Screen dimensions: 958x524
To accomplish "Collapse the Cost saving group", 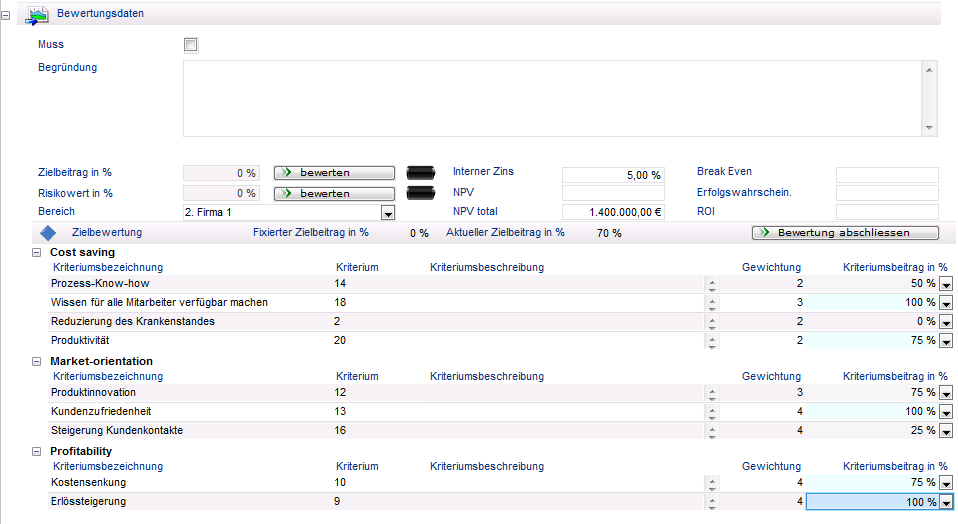I will point(37,253).
